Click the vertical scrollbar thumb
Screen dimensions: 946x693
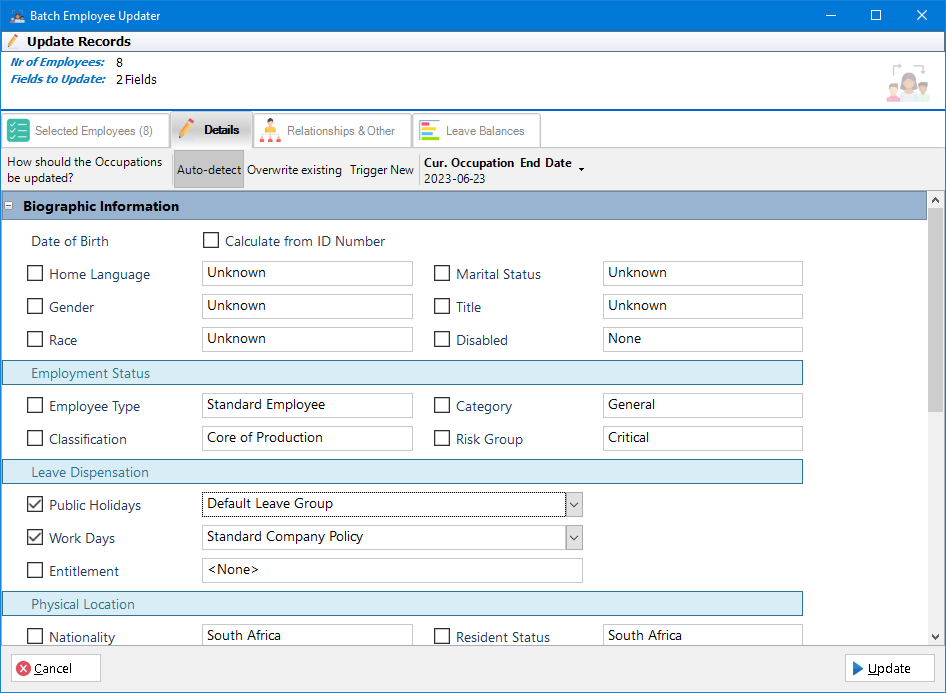[x=935, y=310]
